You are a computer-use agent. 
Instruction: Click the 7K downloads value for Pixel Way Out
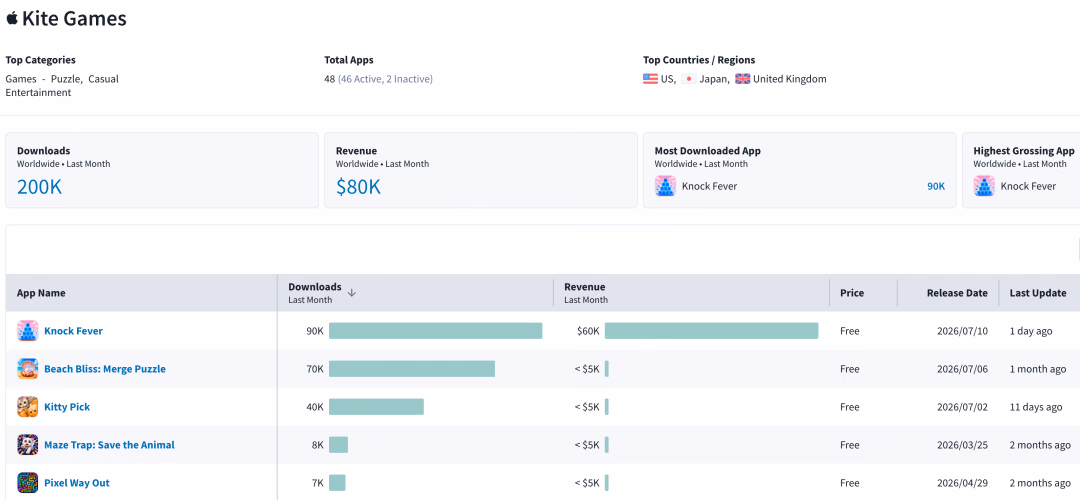[x=318, y=482]
